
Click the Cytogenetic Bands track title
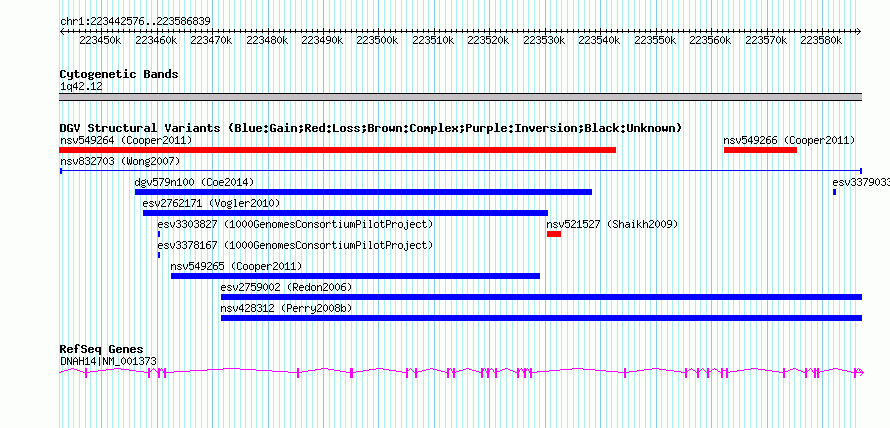[x=119, y=74]
